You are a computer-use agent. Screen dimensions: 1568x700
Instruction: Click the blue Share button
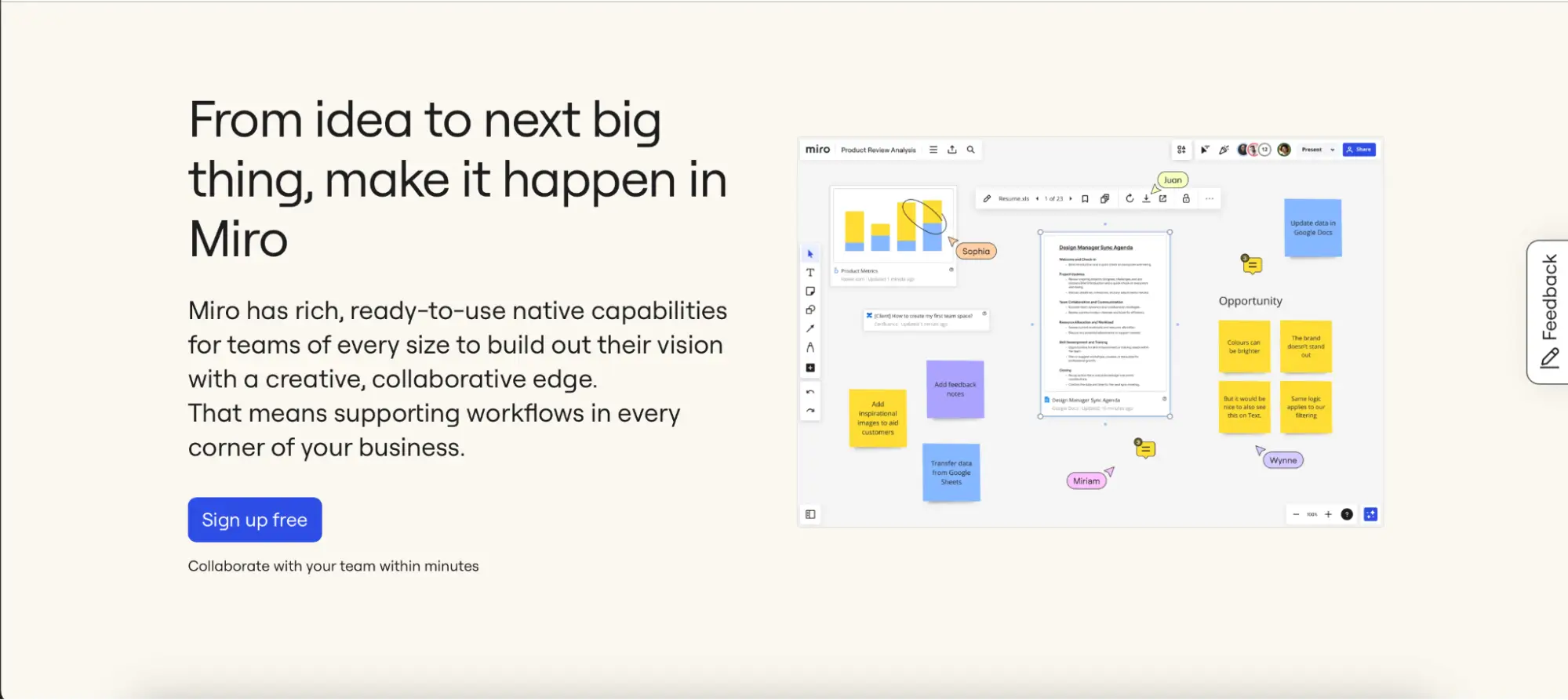[x=1359, y=150]
